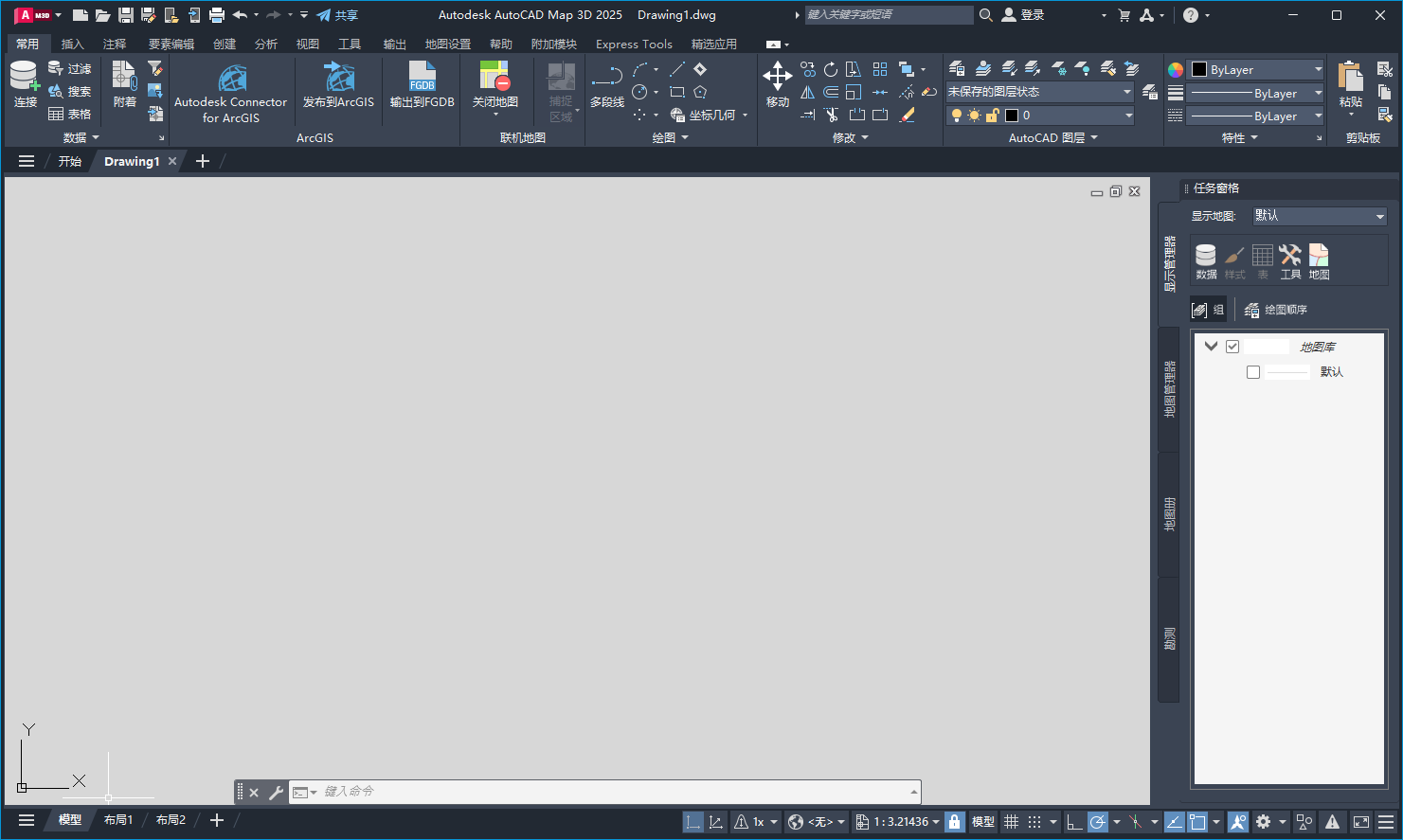Click the 表格 table tool in ribbon
1403x840 pixels.
click(x=70, y=115)
